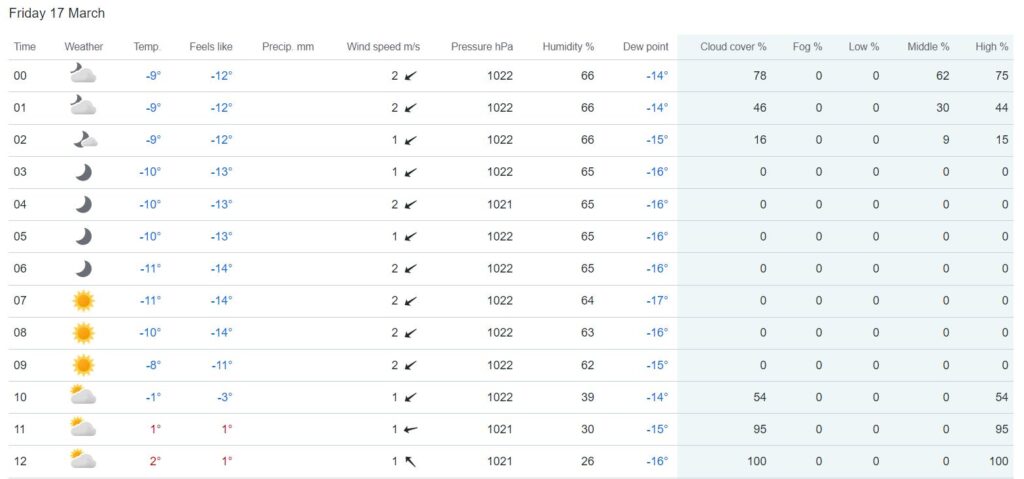Click the wind direction arrow at 12 hour
The width and height of the screenshot is (1024, 479).
[x=410, y=461]
